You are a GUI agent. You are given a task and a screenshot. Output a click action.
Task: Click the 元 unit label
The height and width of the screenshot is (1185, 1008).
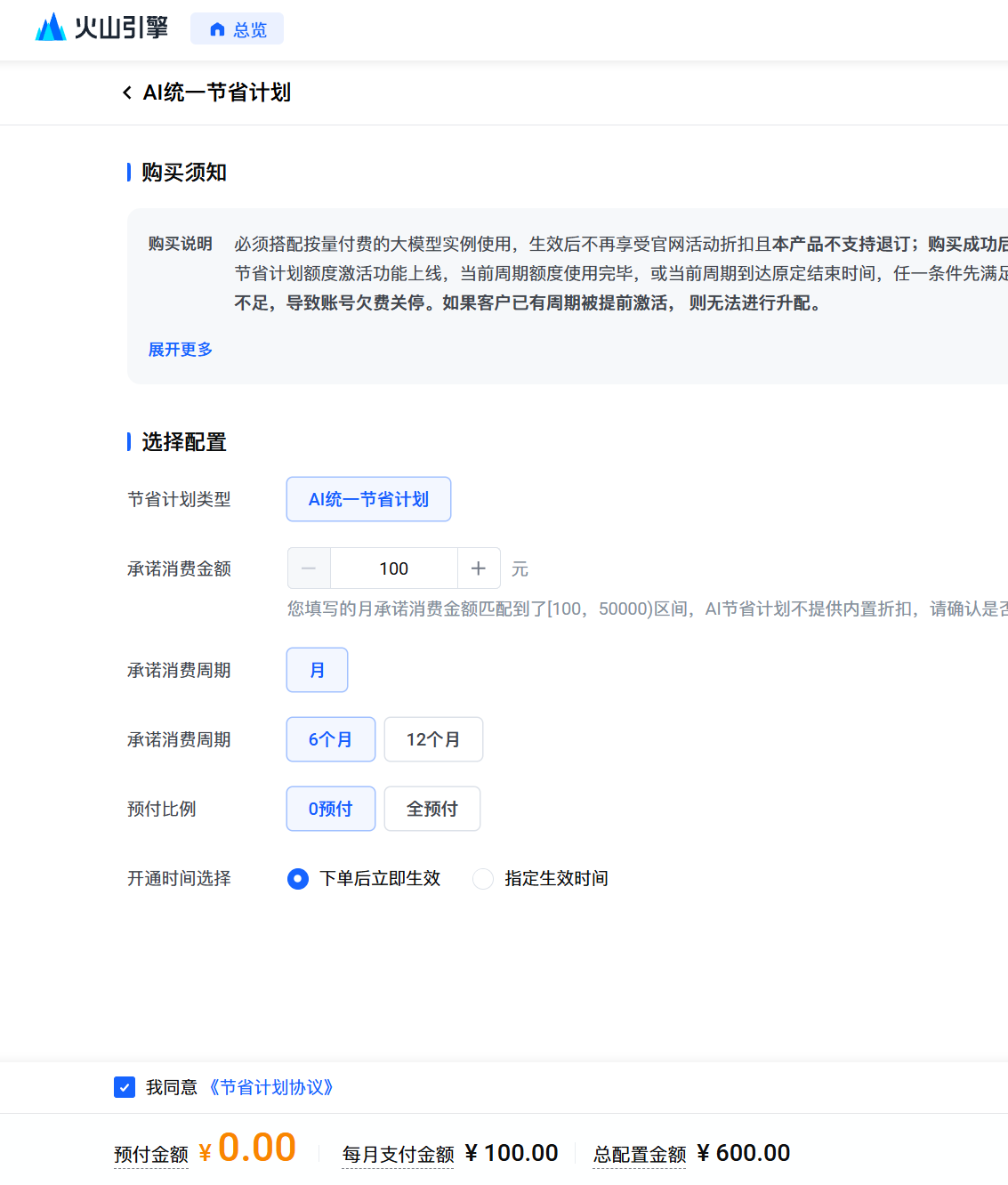(x=520, y=568)
